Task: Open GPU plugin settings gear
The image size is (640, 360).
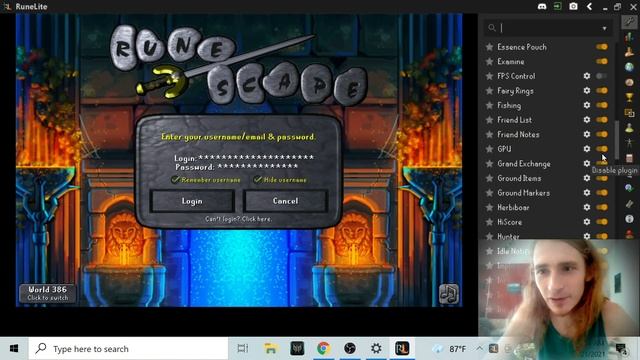Action: [587, 149]
